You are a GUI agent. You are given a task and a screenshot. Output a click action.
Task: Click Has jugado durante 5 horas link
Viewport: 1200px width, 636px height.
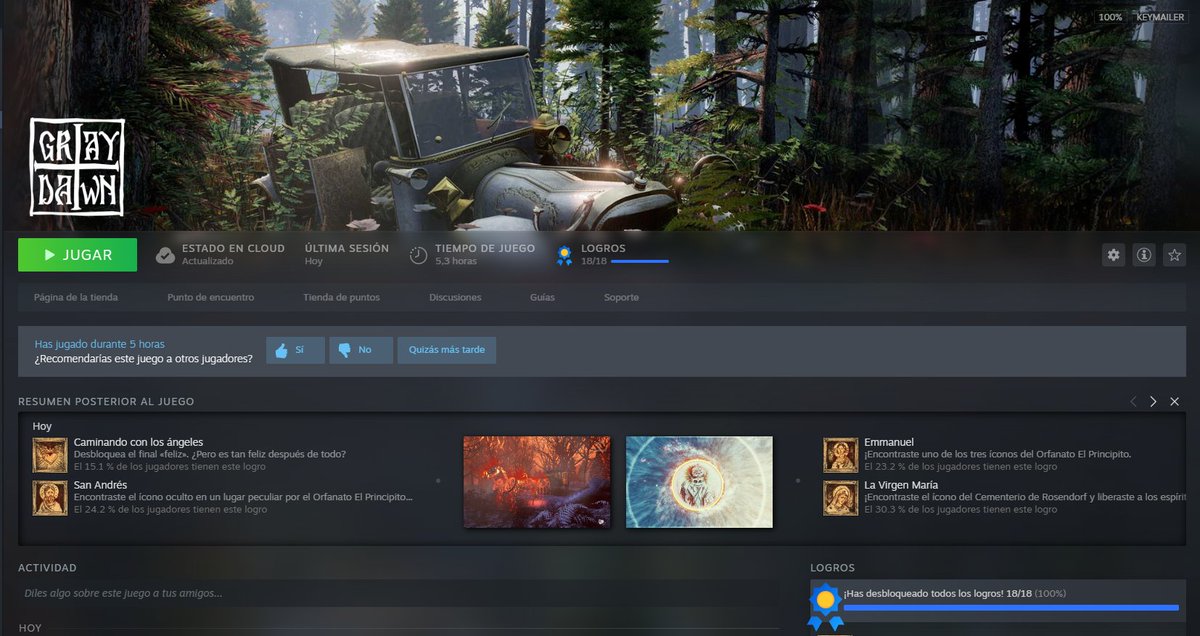pyautogui.click(x=100, y=344)
